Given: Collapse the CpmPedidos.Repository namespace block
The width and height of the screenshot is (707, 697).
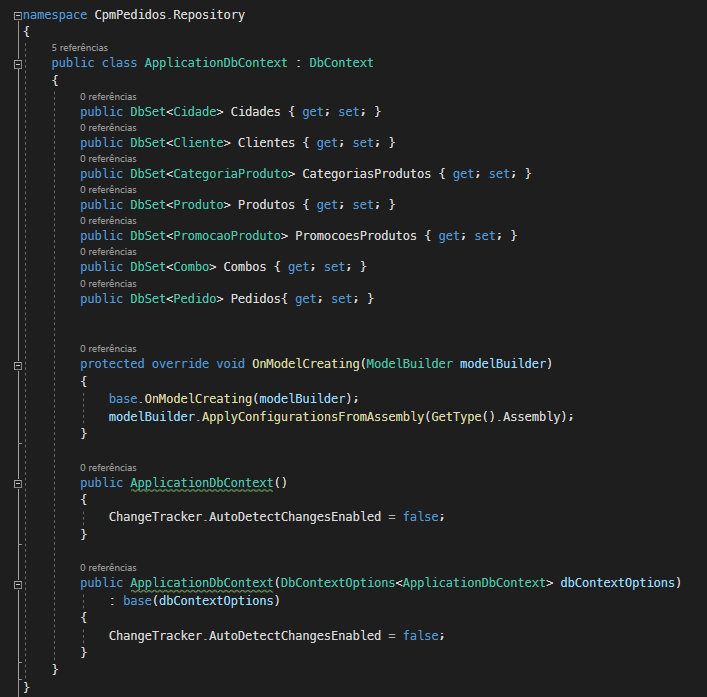Looking at the screenshot, I should coord(18,16).
